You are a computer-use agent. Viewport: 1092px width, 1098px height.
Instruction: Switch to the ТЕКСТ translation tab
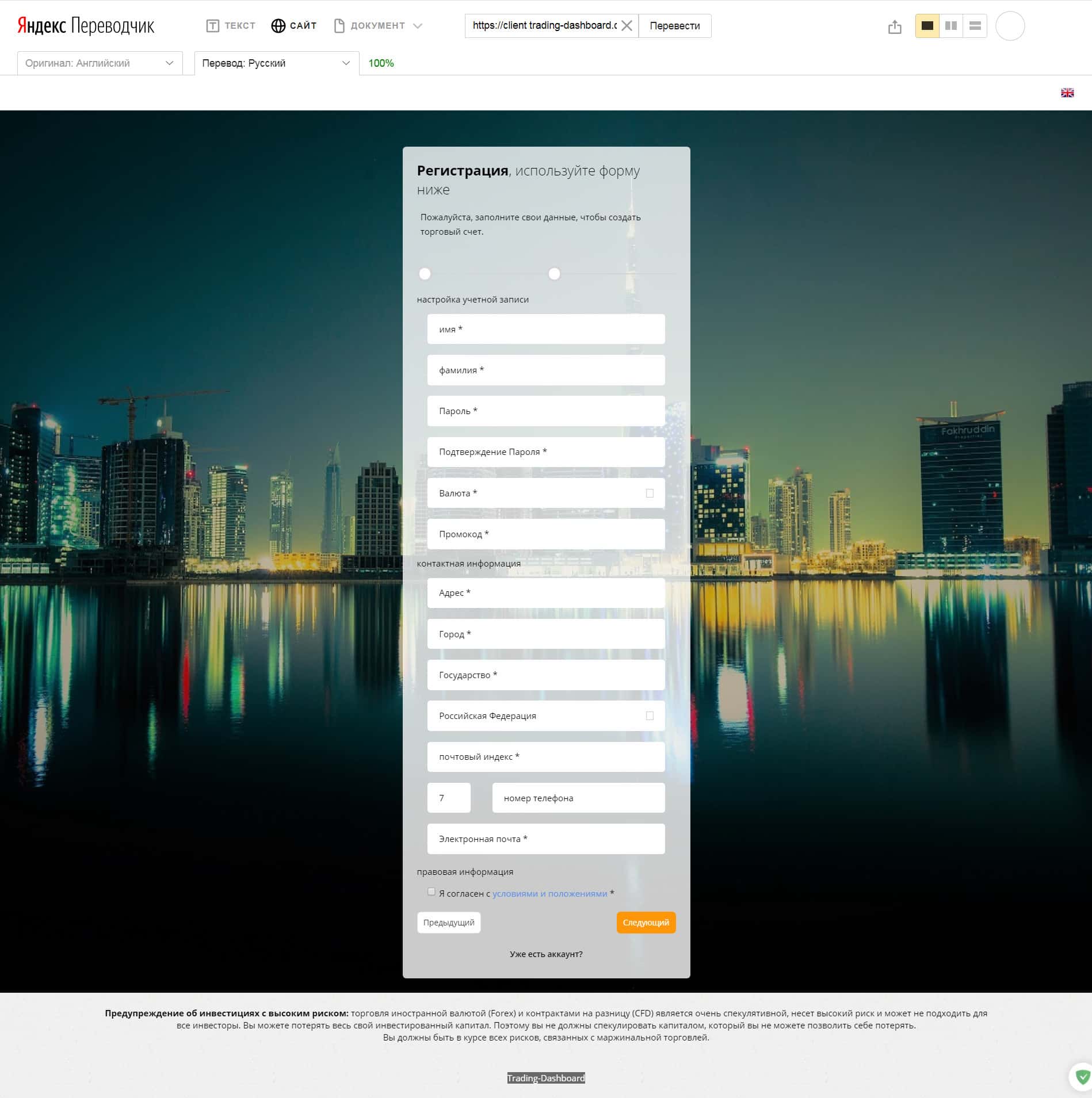pyautogui.click(x=231, y=26)
